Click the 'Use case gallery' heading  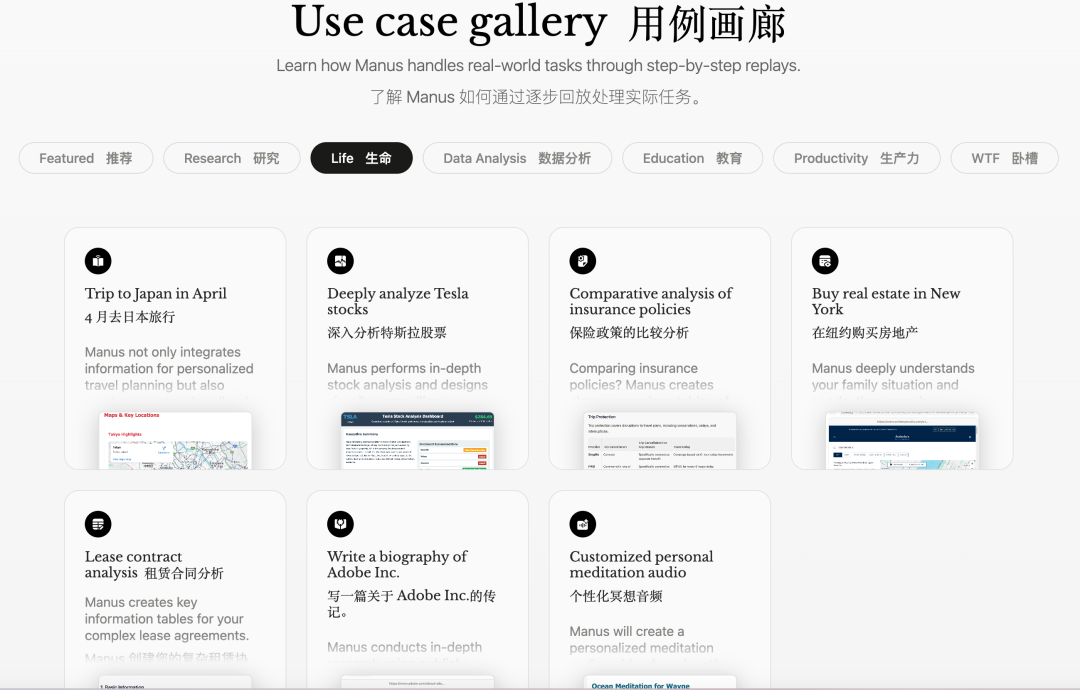click(449, 22)
